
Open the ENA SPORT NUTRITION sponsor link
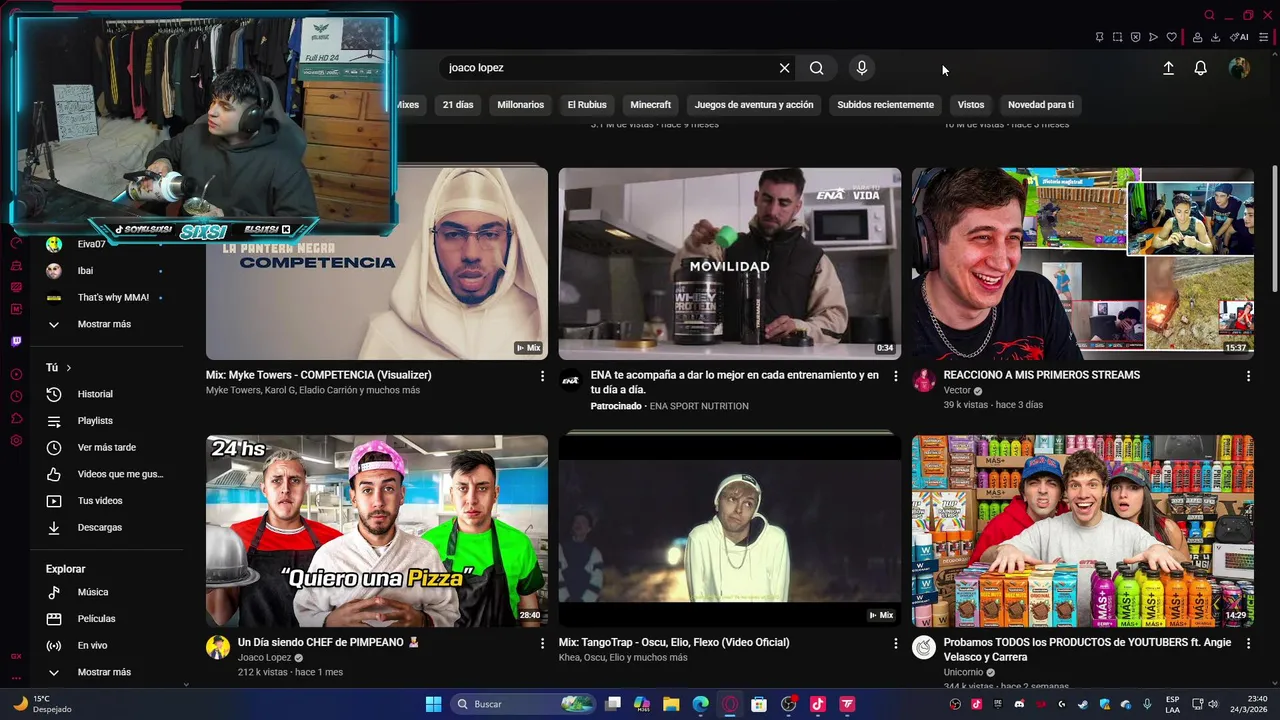tap(699, 406)
